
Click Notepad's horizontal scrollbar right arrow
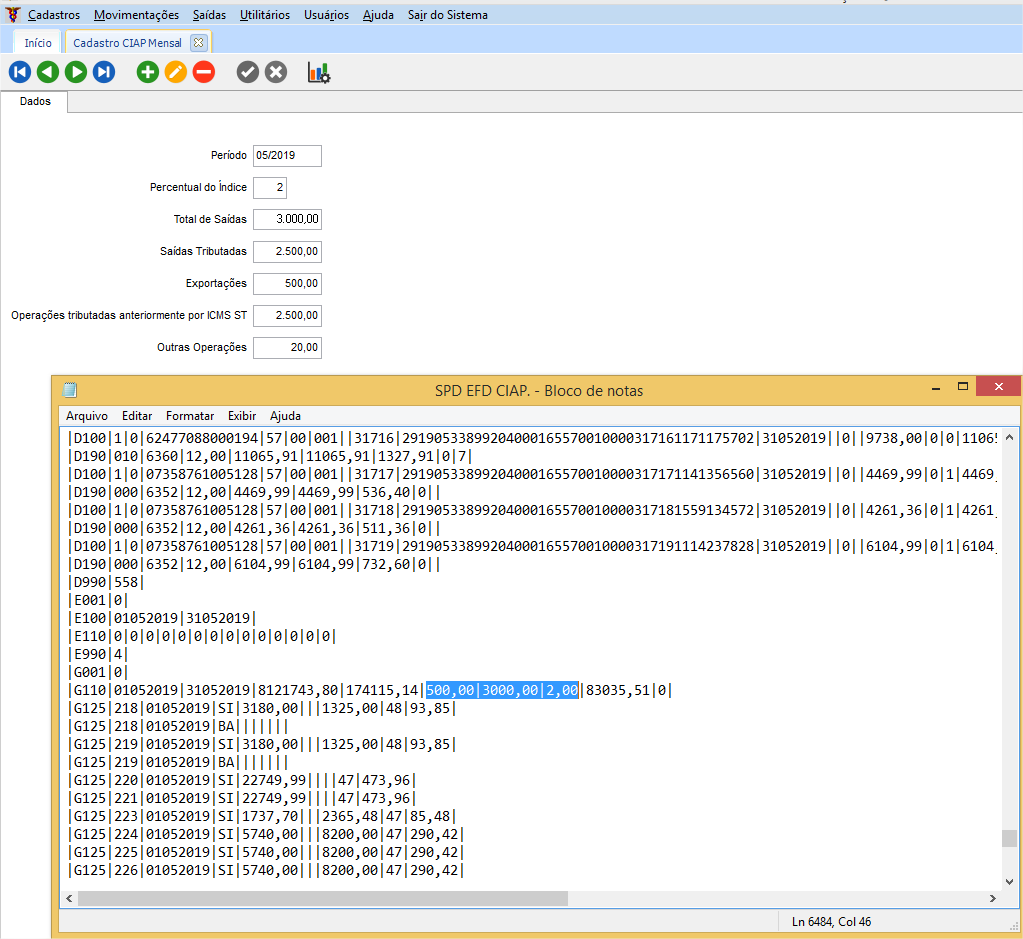(992, 898)
